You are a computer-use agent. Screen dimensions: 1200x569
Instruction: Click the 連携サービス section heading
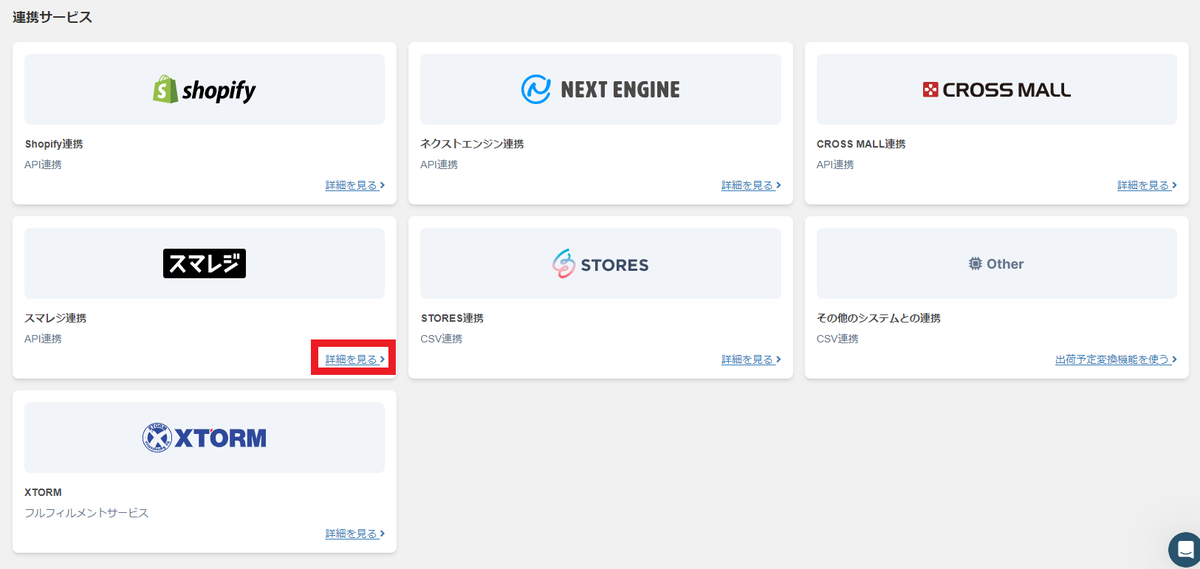[52, 17]
